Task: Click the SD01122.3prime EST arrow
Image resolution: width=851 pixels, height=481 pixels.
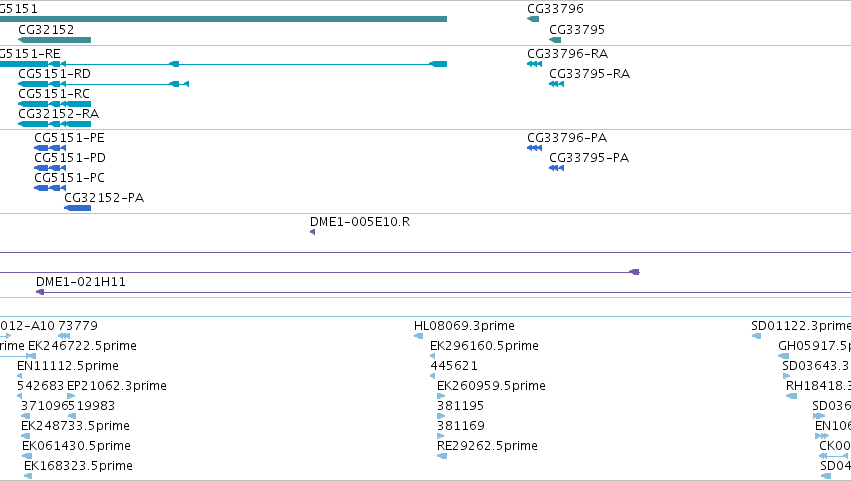Action: click(x=756, y=336)
